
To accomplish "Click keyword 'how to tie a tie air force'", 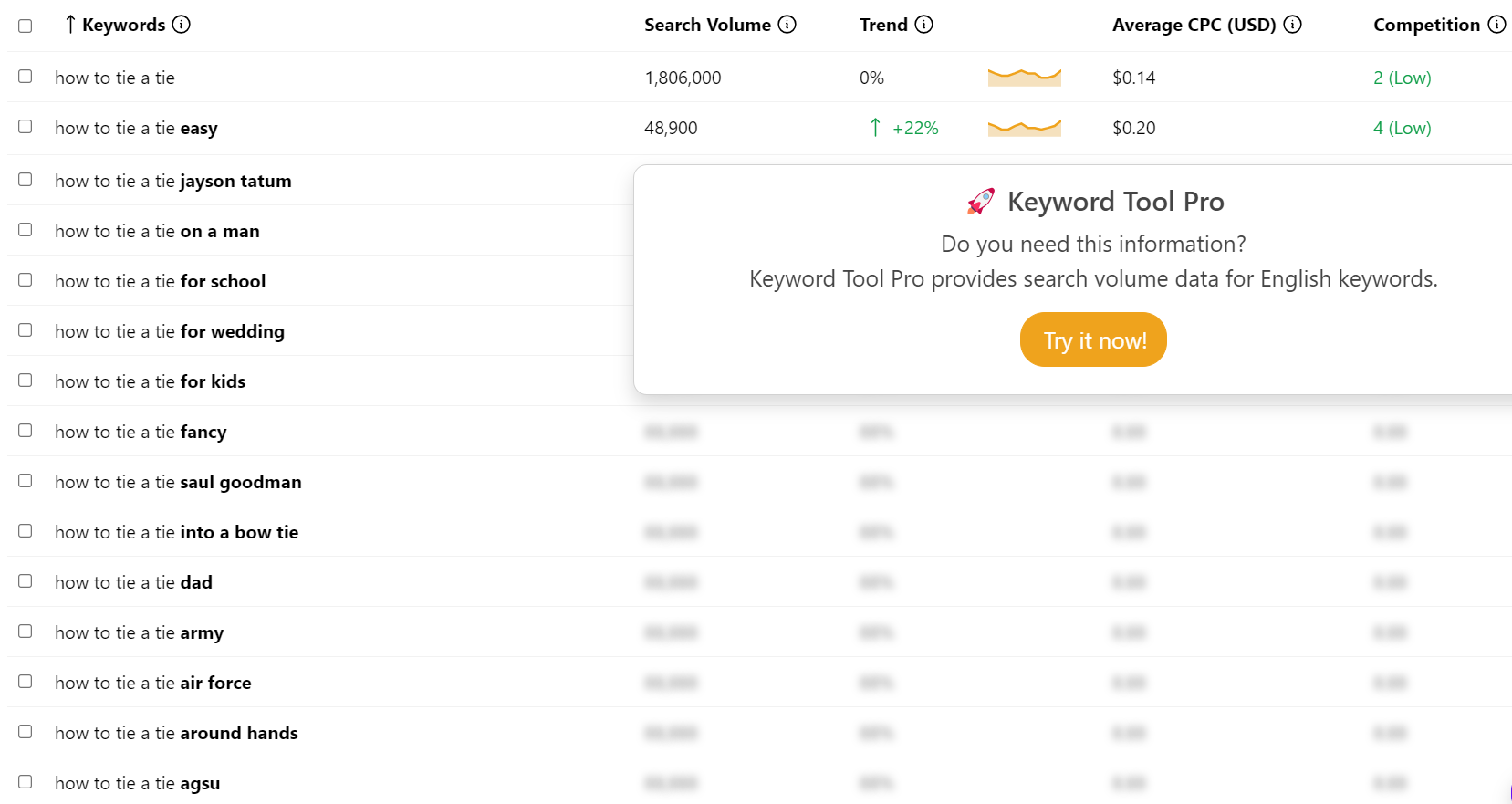I will point(153,683).
